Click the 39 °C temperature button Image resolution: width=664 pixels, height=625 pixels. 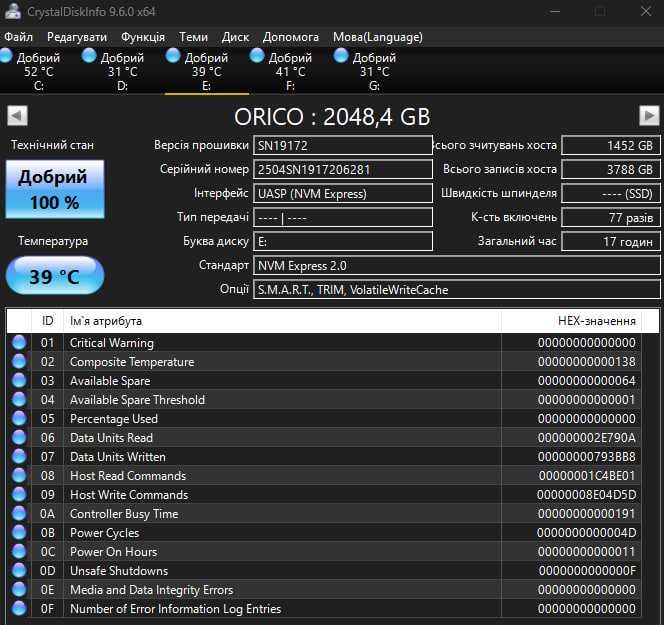point(55,276)
